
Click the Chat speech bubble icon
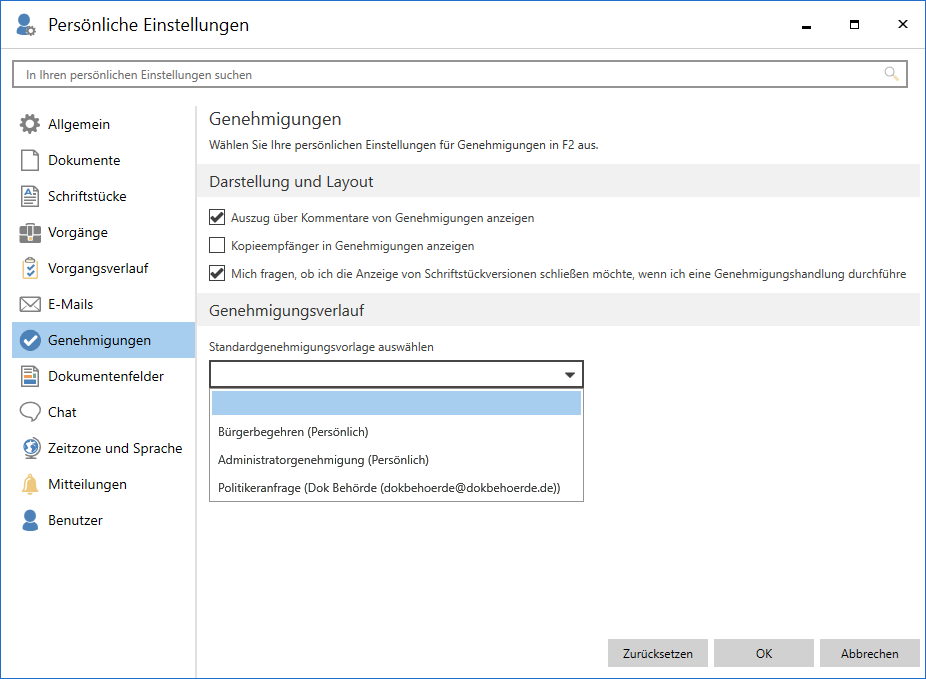coord(30,413)
